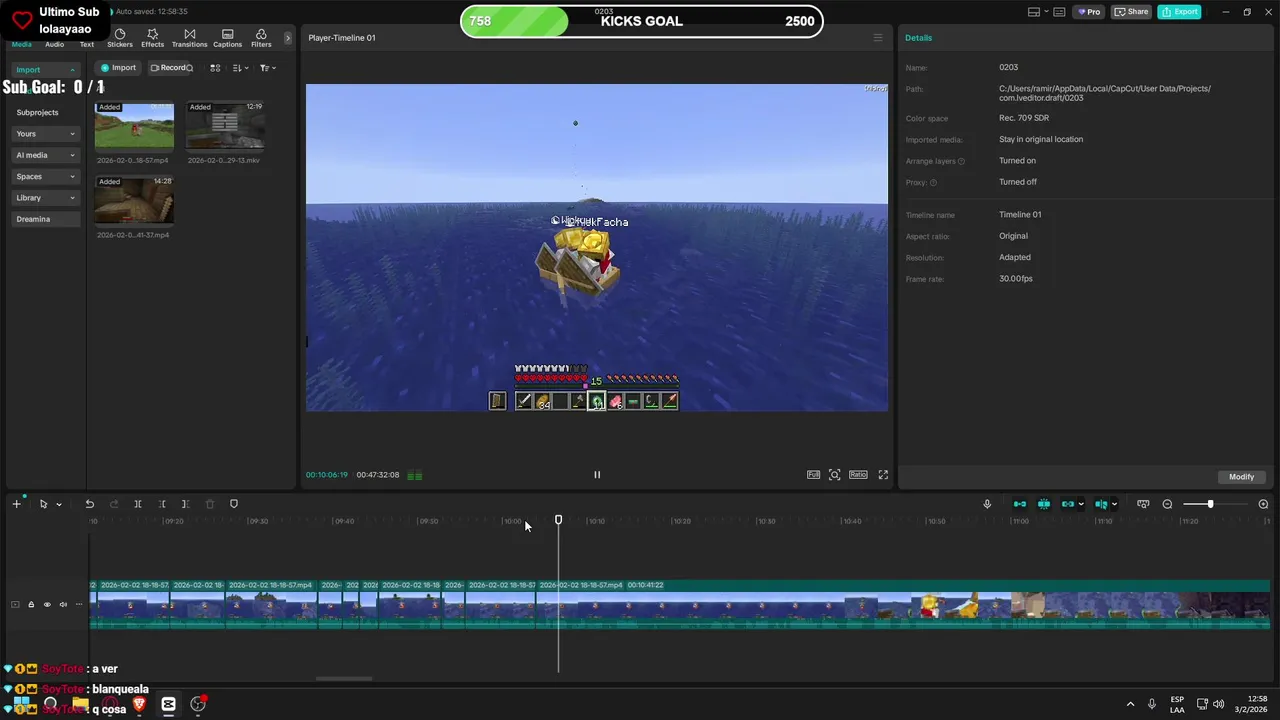The height and width of the screenshot is (720, 1280).
Task: Add a marker with shield icon
Action: tap(234, 504)
